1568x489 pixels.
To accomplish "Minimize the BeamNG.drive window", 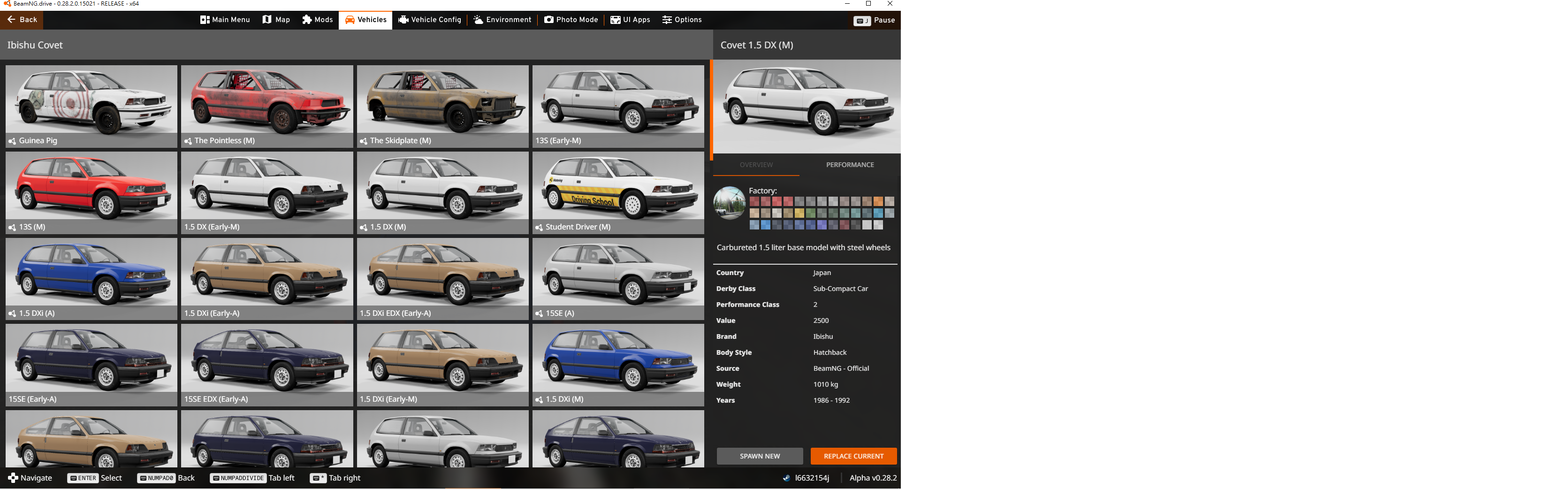I will 847,4.
